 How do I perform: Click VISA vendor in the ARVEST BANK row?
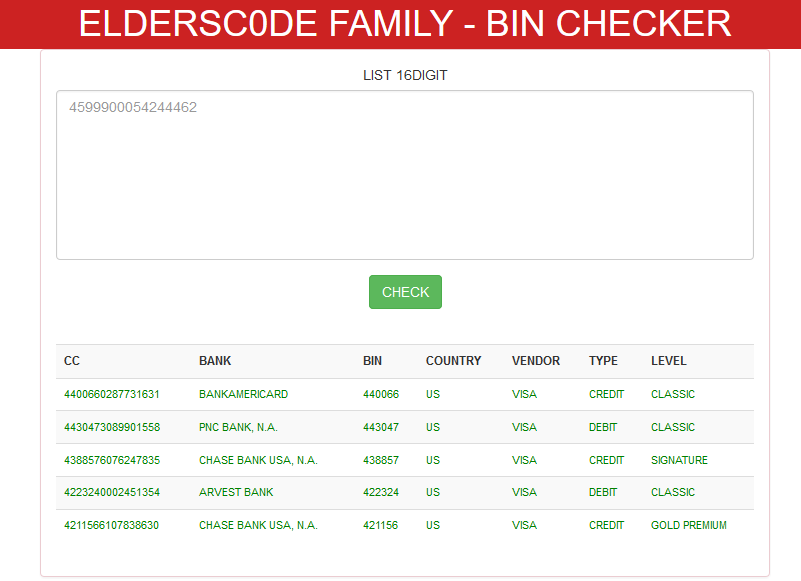click(x=524, y=492)
